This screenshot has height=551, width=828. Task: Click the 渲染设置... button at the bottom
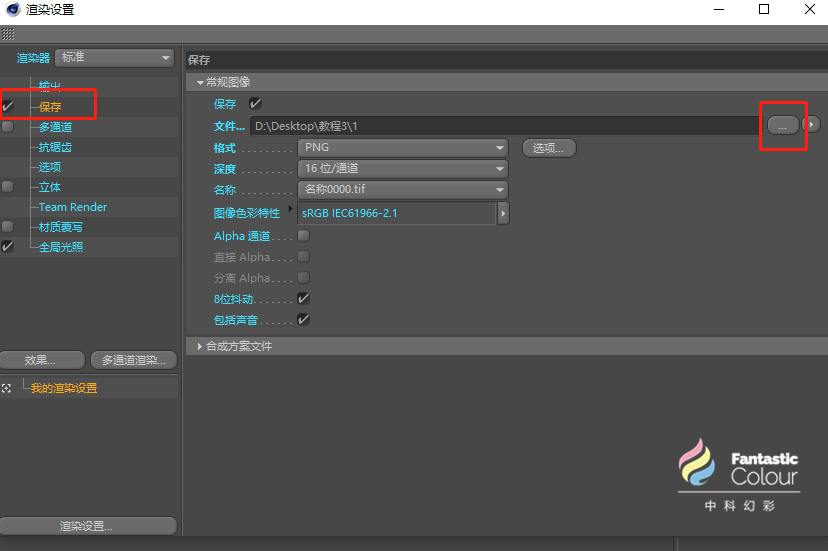point(88,526)
